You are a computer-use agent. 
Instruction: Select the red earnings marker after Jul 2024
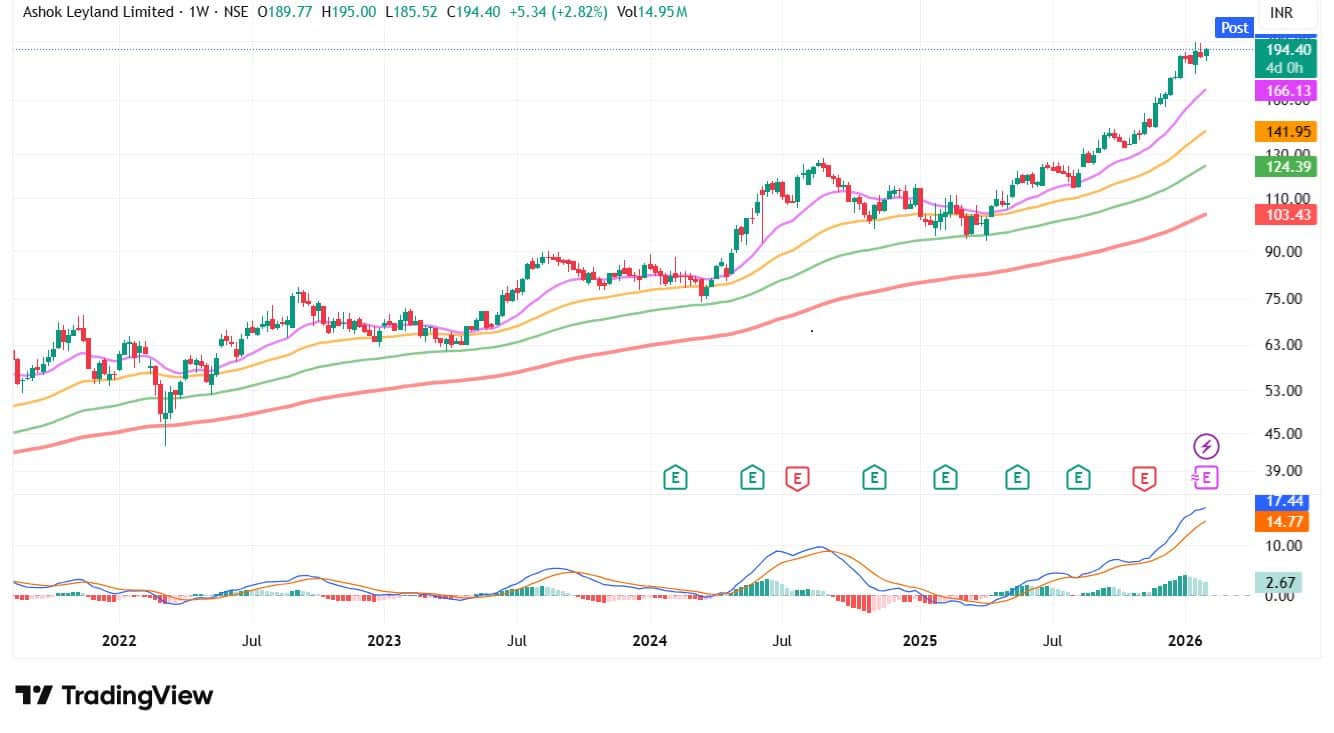click(x=797, y=478)
